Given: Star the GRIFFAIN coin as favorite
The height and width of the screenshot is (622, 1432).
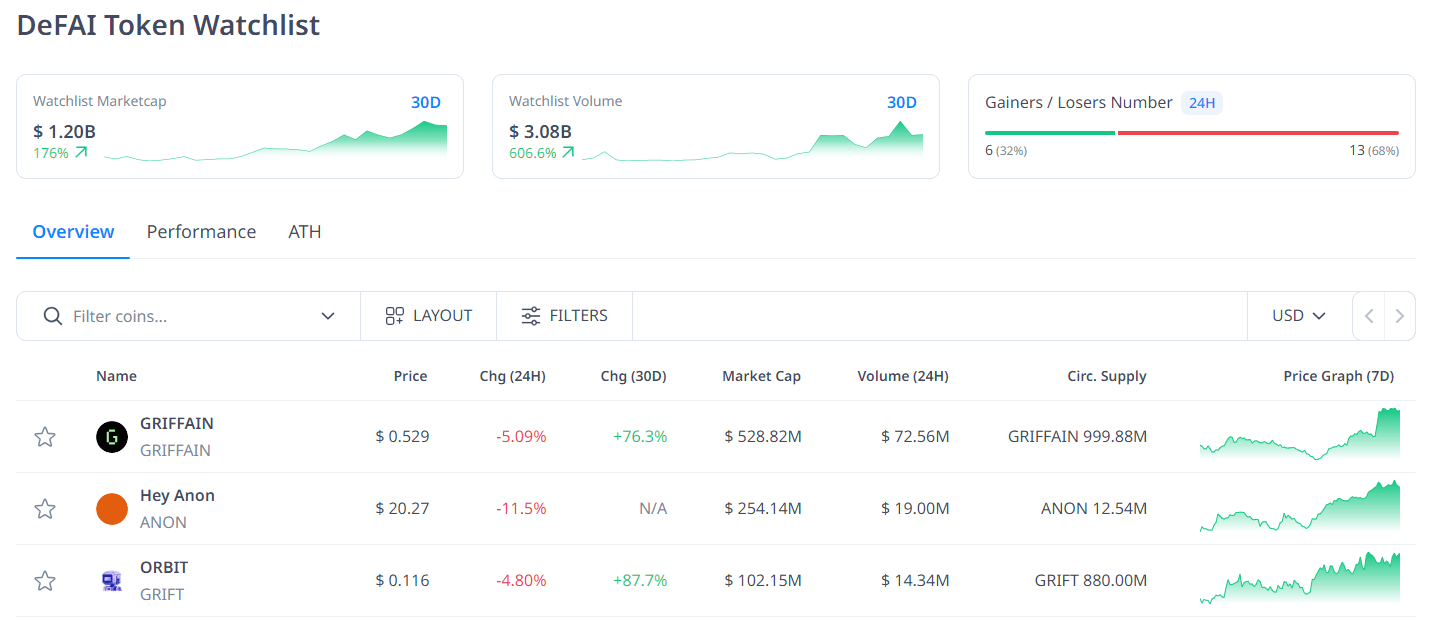Looking at the screenshot, I should (45, 437).
